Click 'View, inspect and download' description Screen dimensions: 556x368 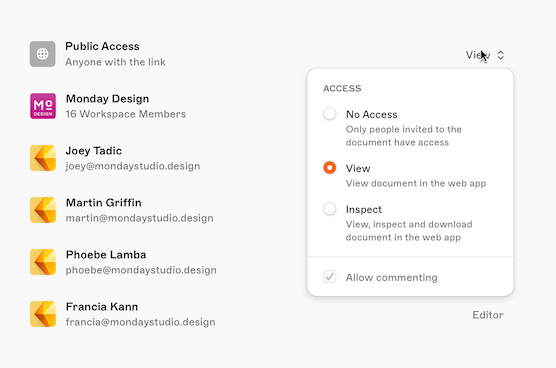coord(409,231)
